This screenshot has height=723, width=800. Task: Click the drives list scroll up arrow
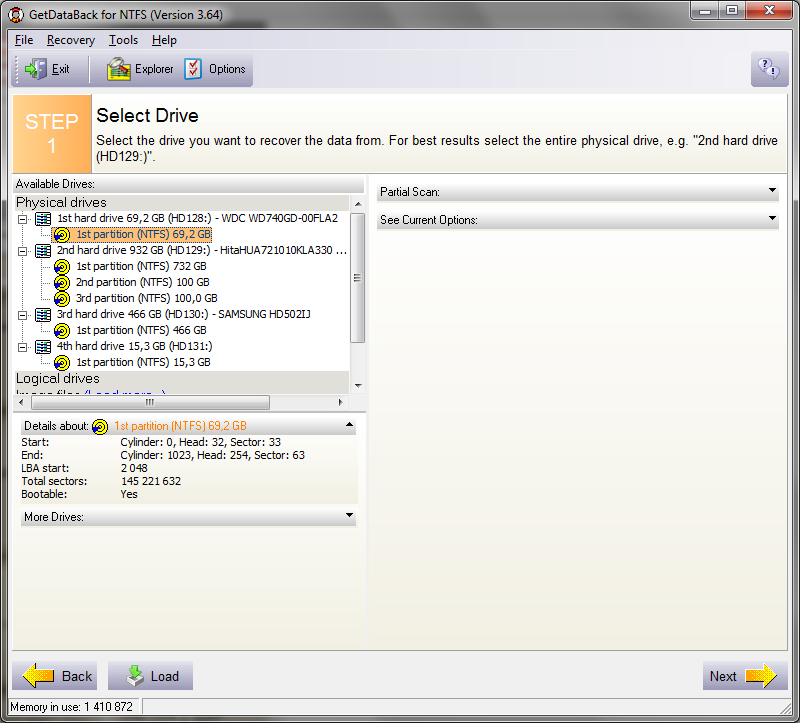pyautogui.click(x=358, y=204)
